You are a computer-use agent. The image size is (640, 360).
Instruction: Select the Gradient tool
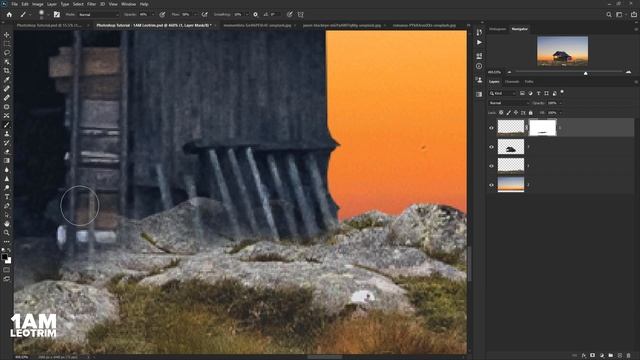(x=7, y=161)
